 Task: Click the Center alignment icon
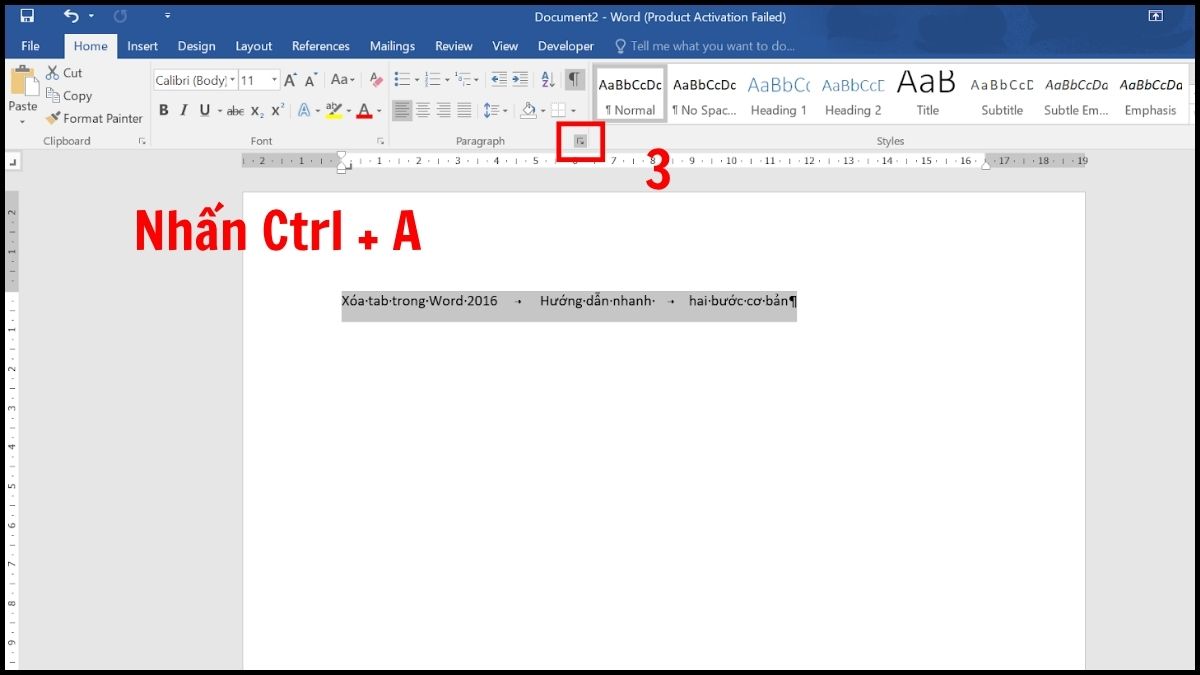point(423,111)
